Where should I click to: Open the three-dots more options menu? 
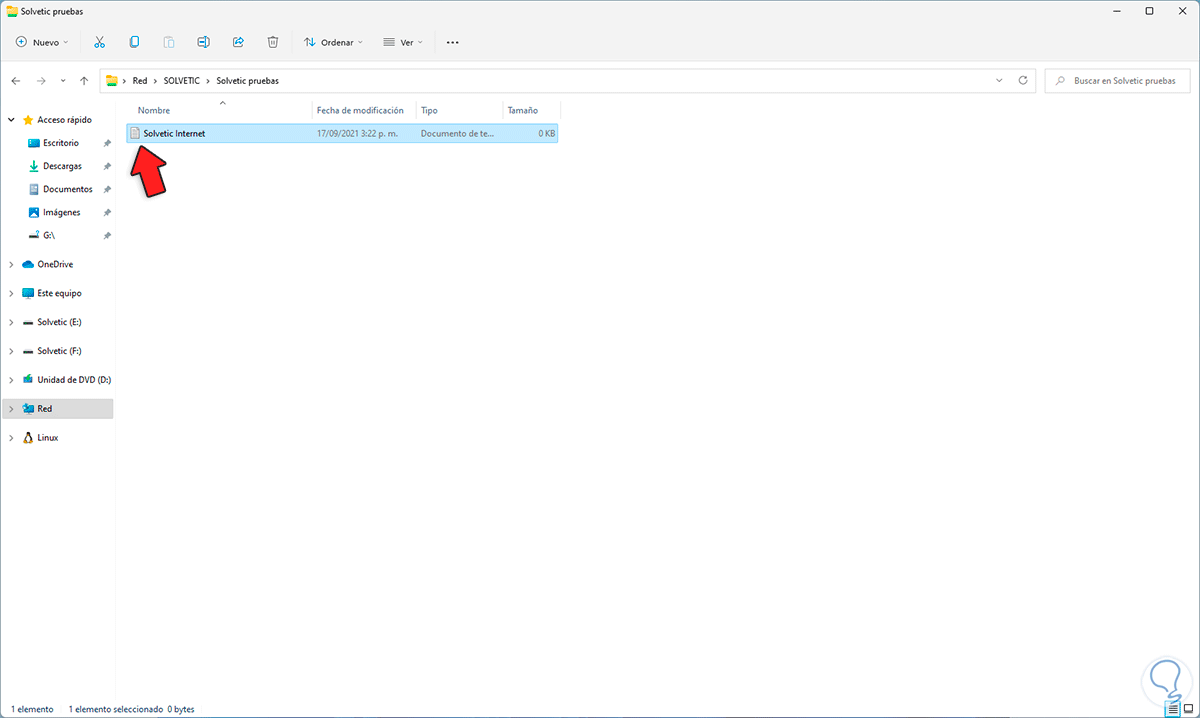click(x=452, y=42)
